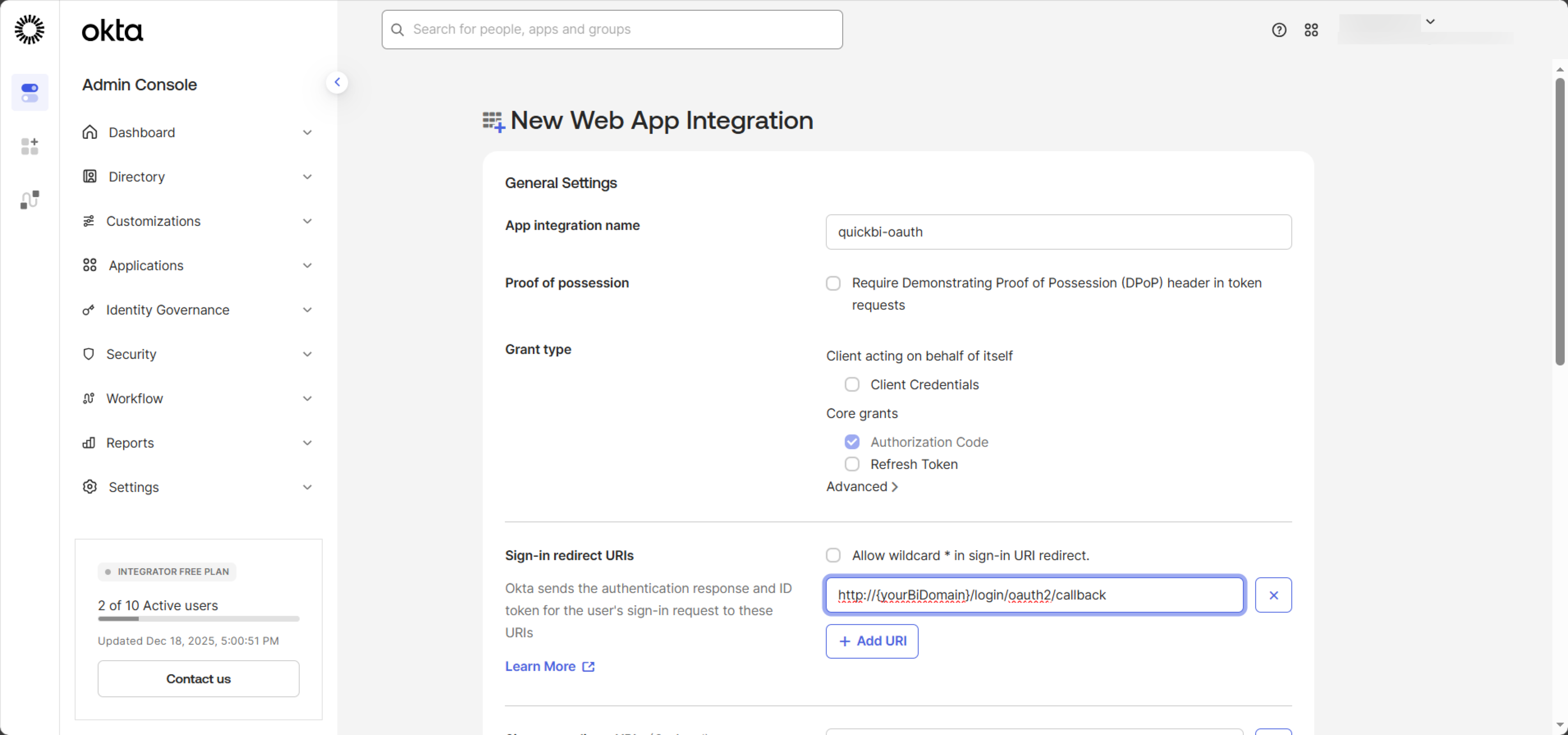
Task: Remove the sign-in redirect URI with X
Action: (1273, 595)
